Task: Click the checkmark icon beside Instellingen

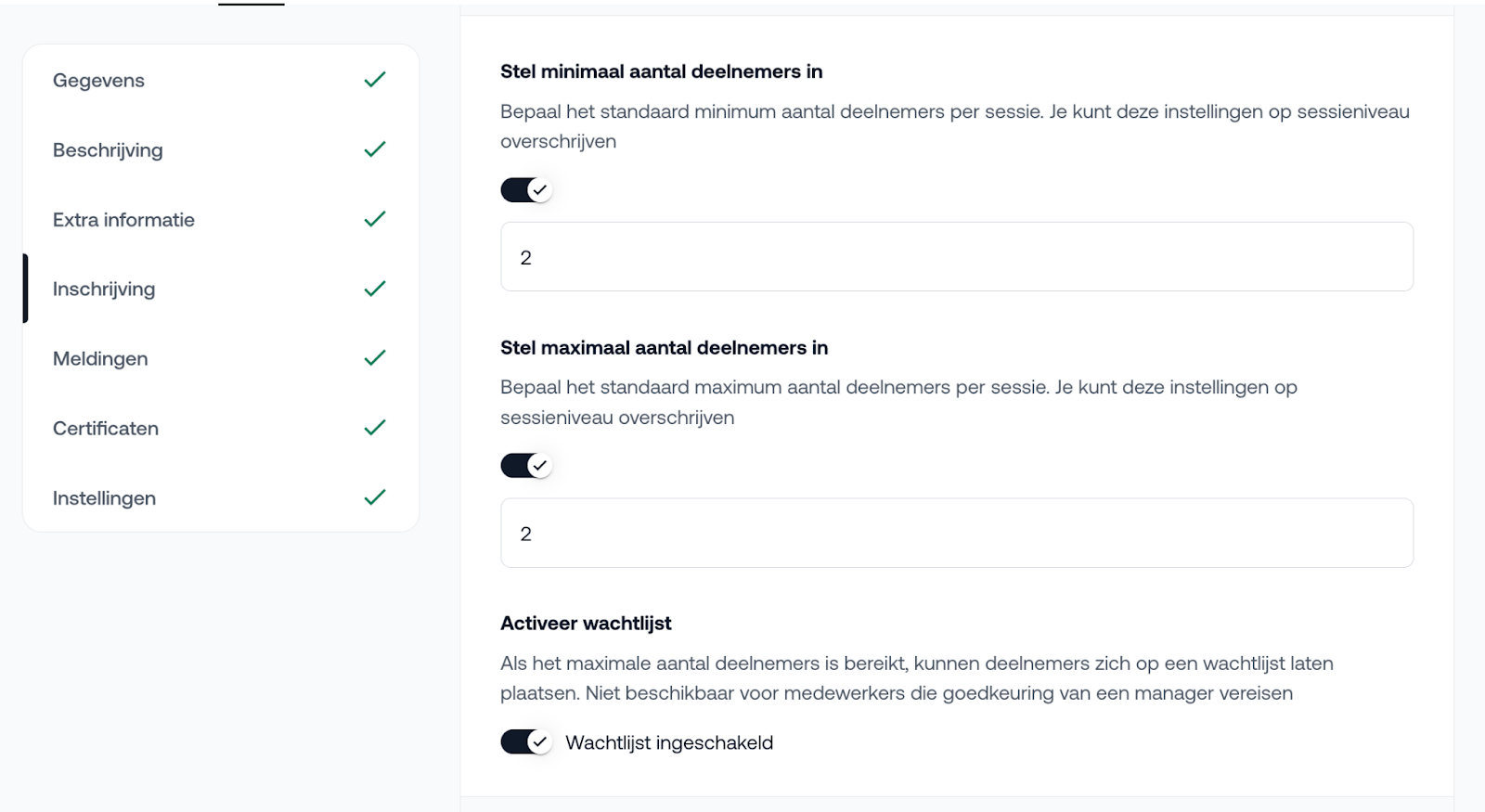Action: point(375,497)
